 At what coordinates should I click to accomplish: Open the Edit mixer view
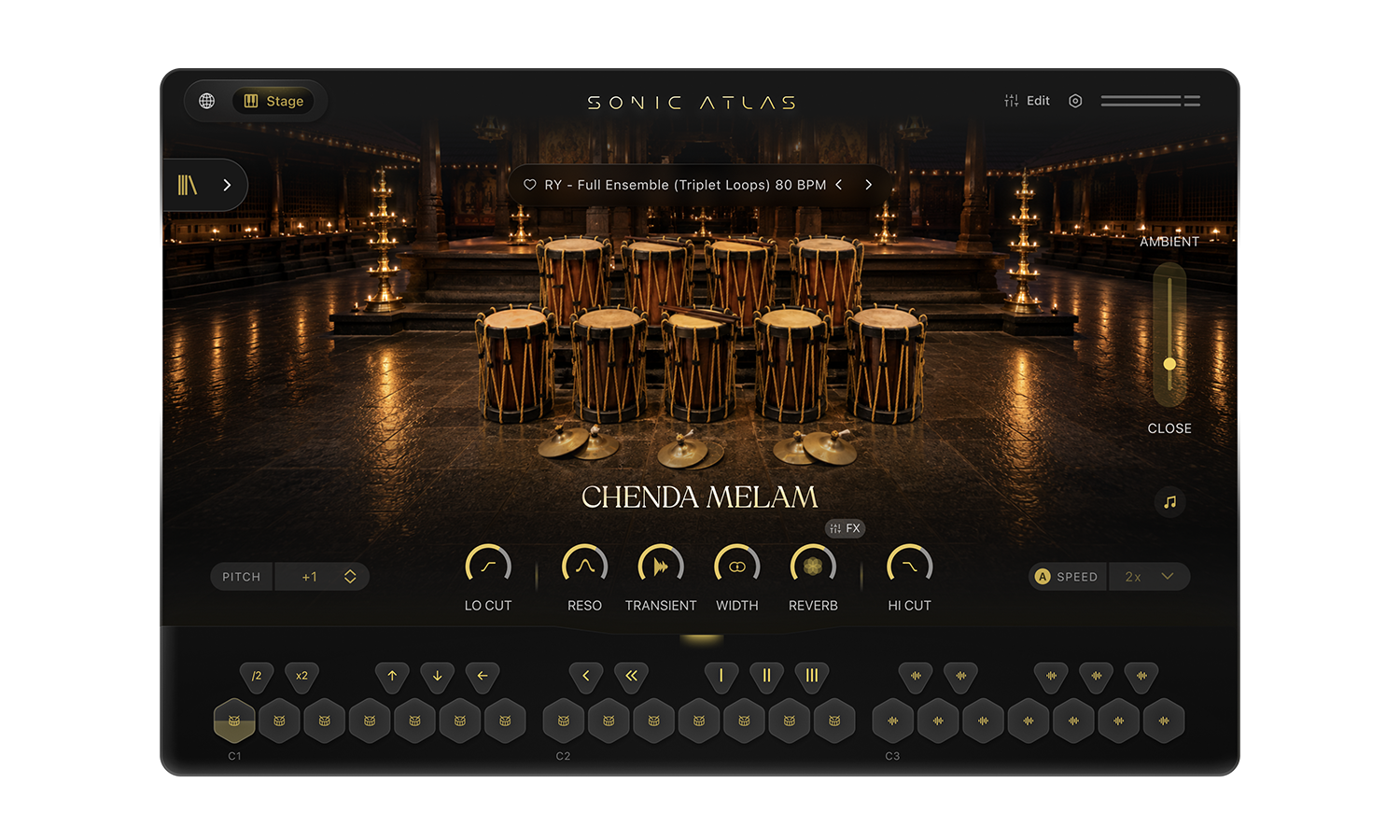coord(1027,101)
